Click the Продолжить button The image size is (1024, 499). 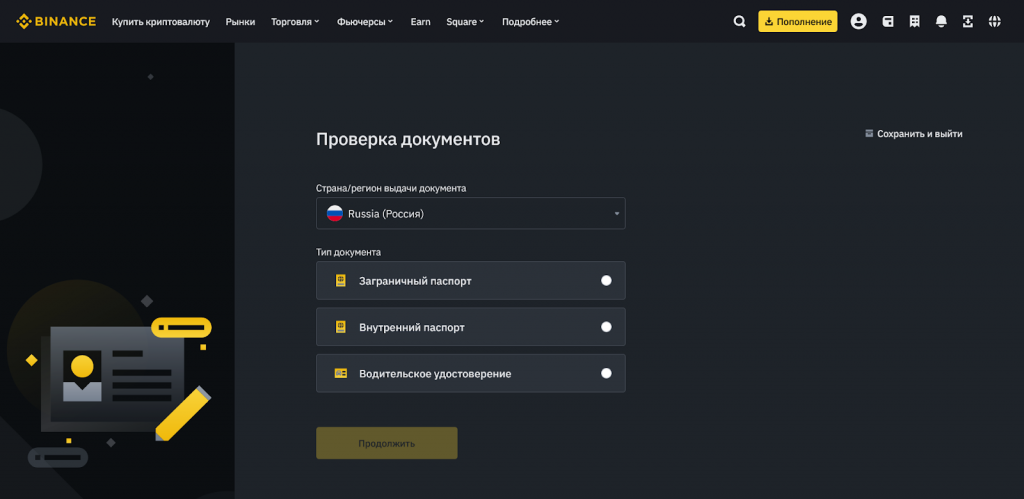[x=387, y=443]
